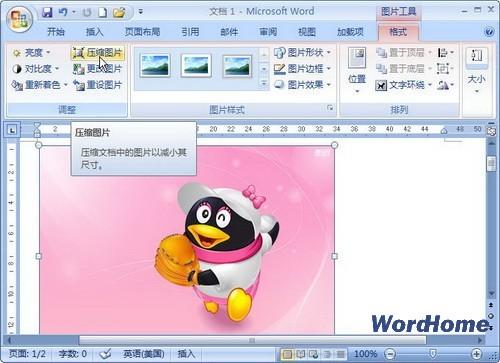Open the 图片样式 group dialog launcher

click(330, 108)
